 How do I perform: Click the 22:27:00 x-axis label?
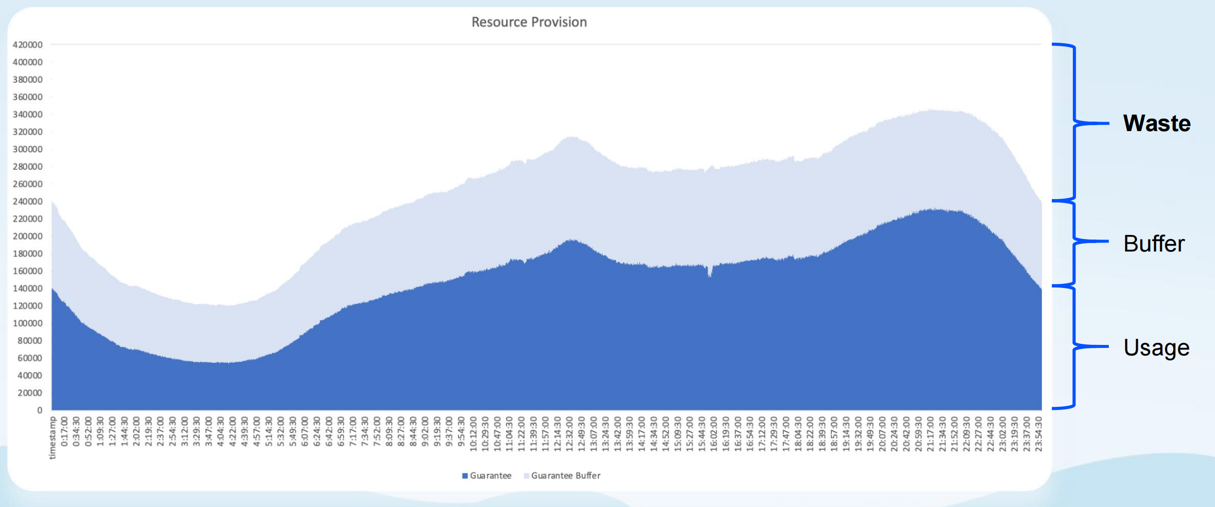[x=979, y=432]
